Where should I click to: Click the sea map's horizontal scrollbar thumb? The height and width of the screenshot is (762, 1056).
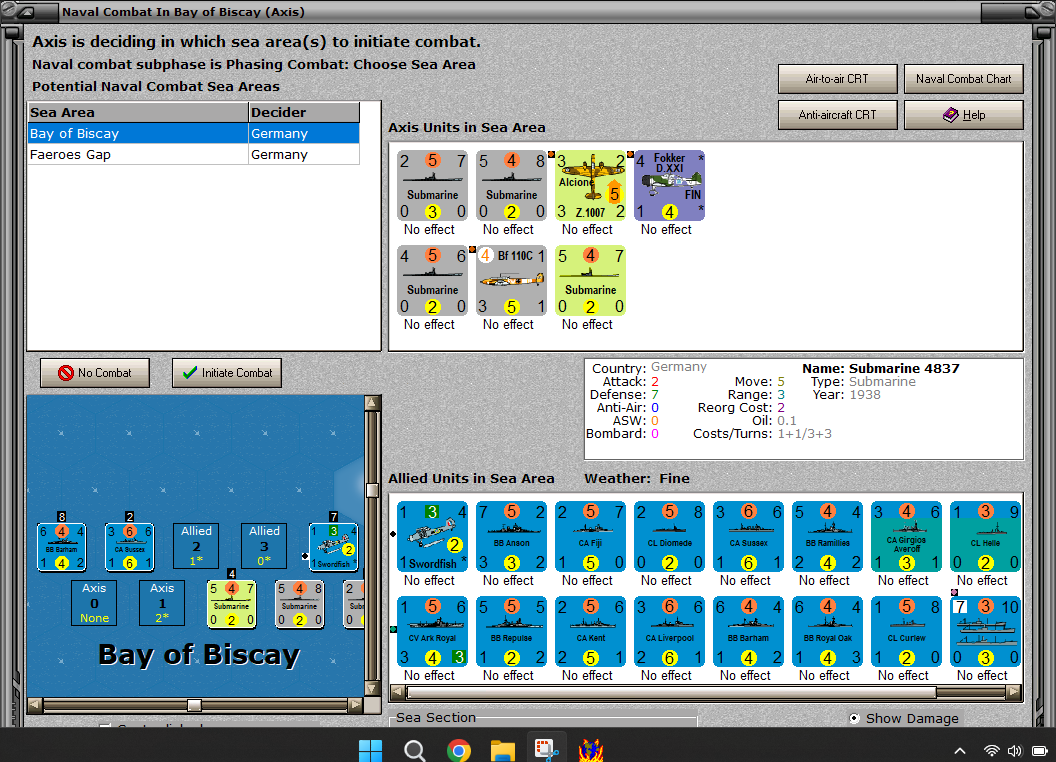point(194,705)
